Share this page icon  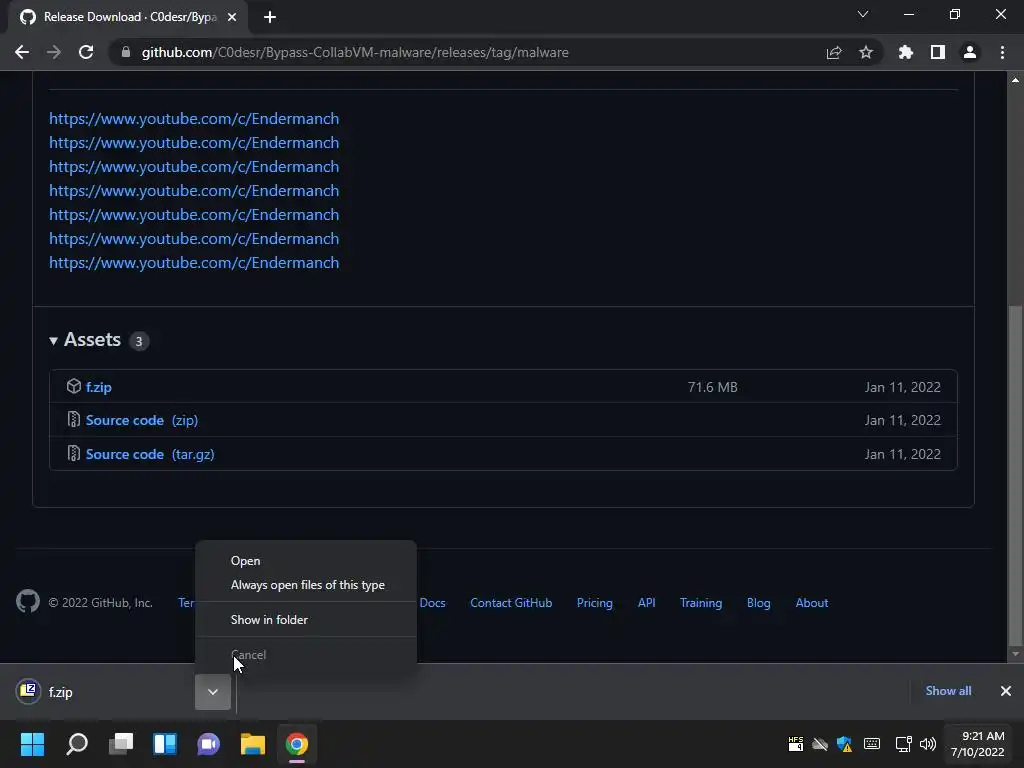point(834,52)
